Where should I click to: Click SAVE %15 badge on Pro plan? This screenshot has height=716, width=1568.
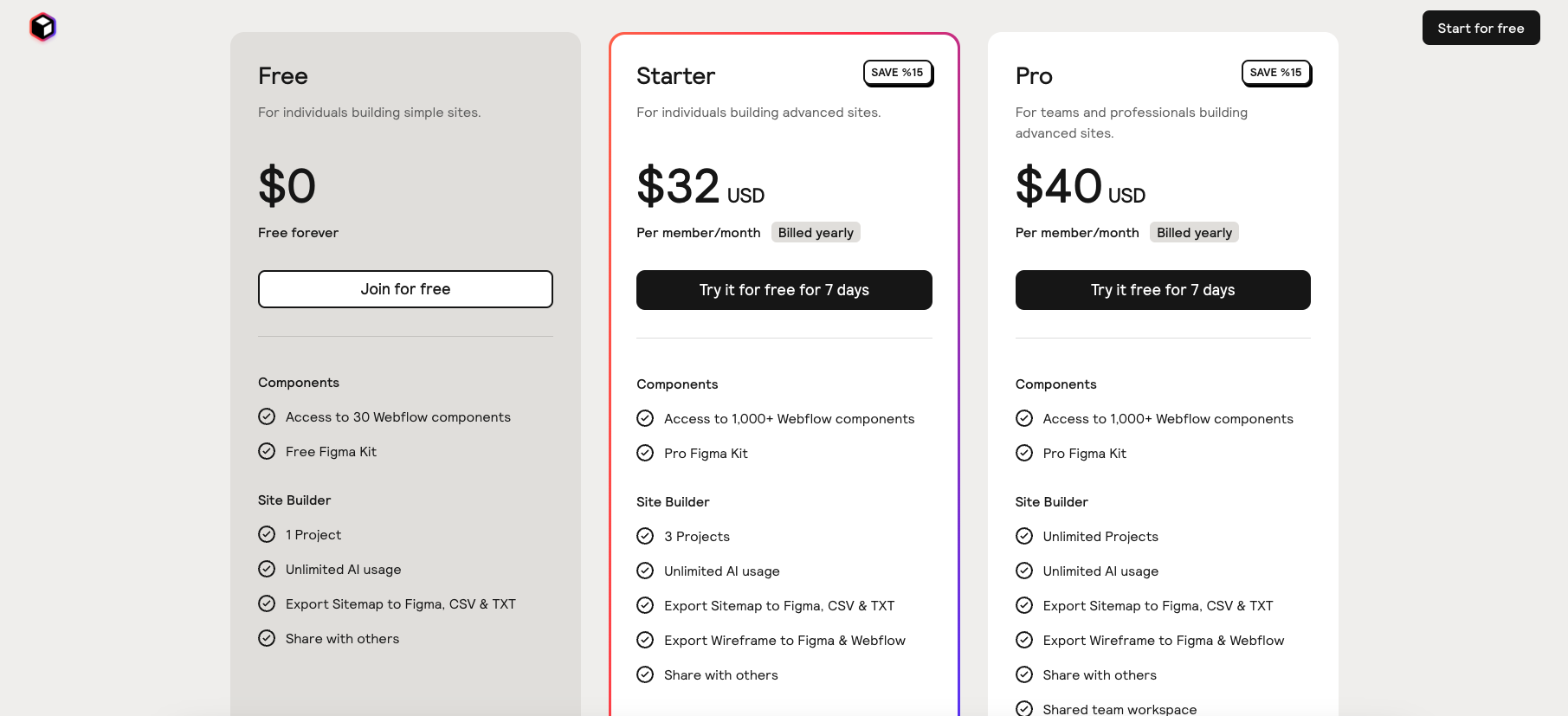(x=1276, y=73)
